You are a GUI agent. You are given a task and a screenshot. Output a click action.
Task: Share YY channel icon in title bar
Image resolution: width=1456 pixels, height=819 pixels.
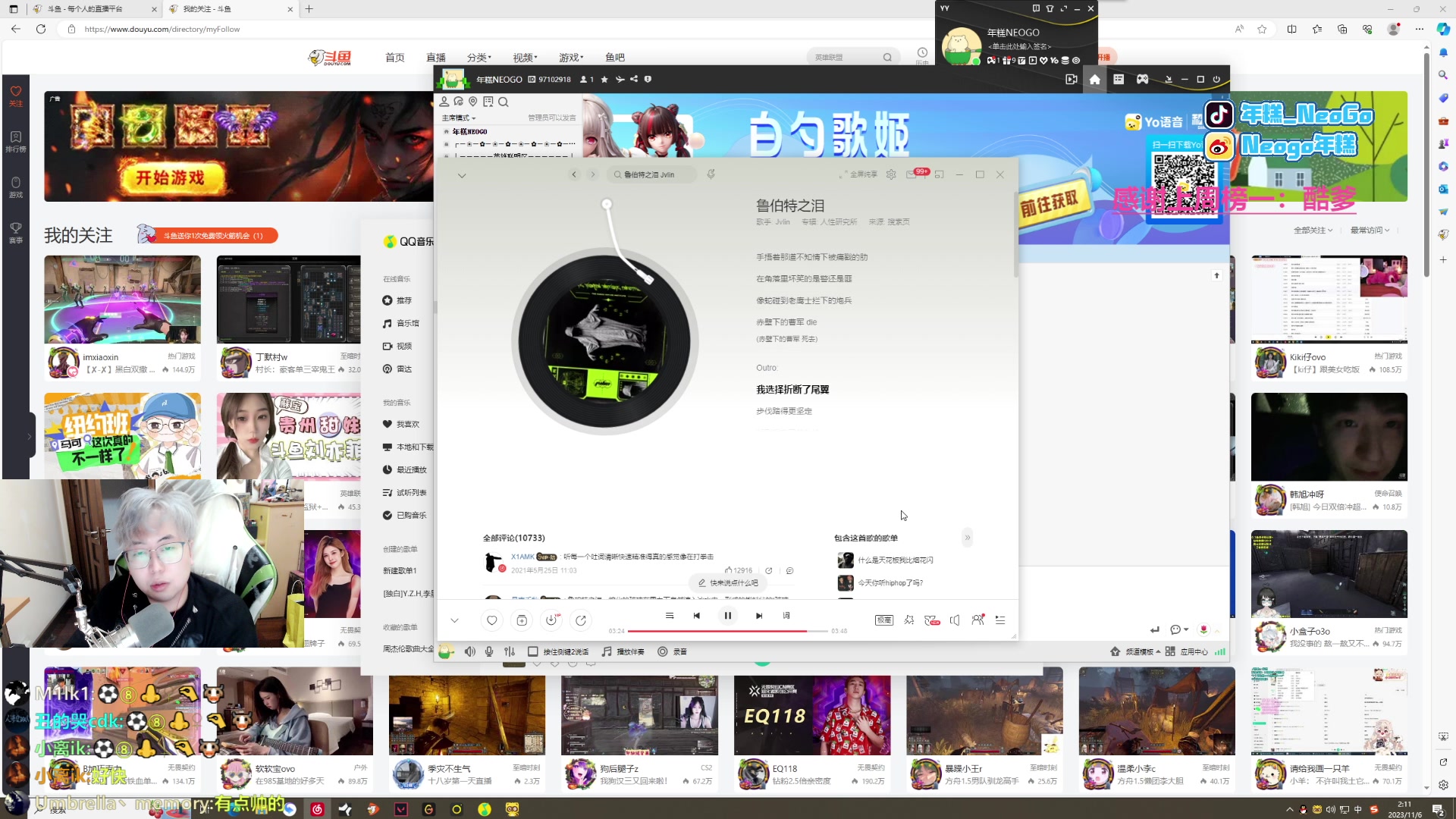click(634, 79)
